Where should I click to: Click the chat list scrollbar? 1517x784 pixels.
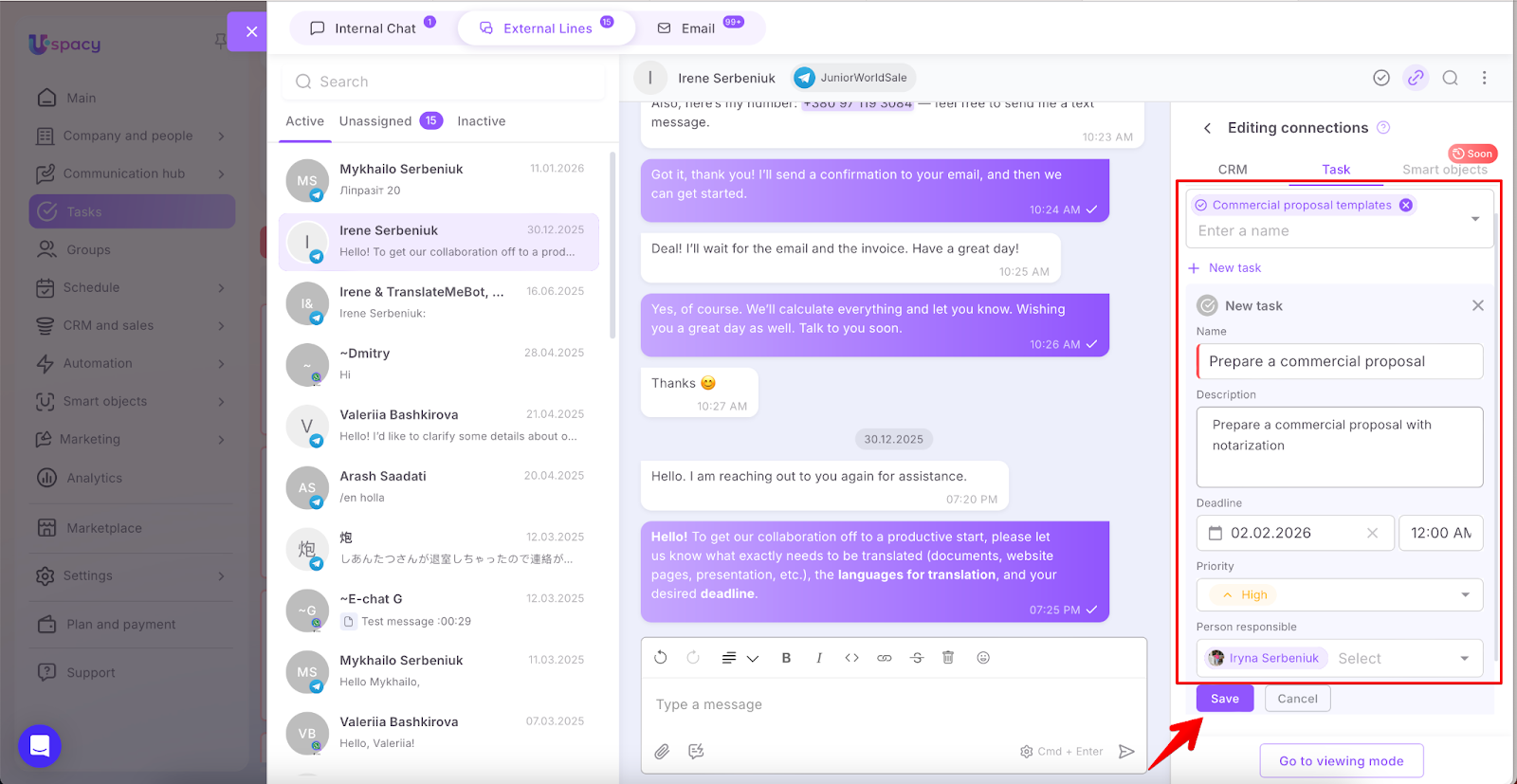point(612,246)
